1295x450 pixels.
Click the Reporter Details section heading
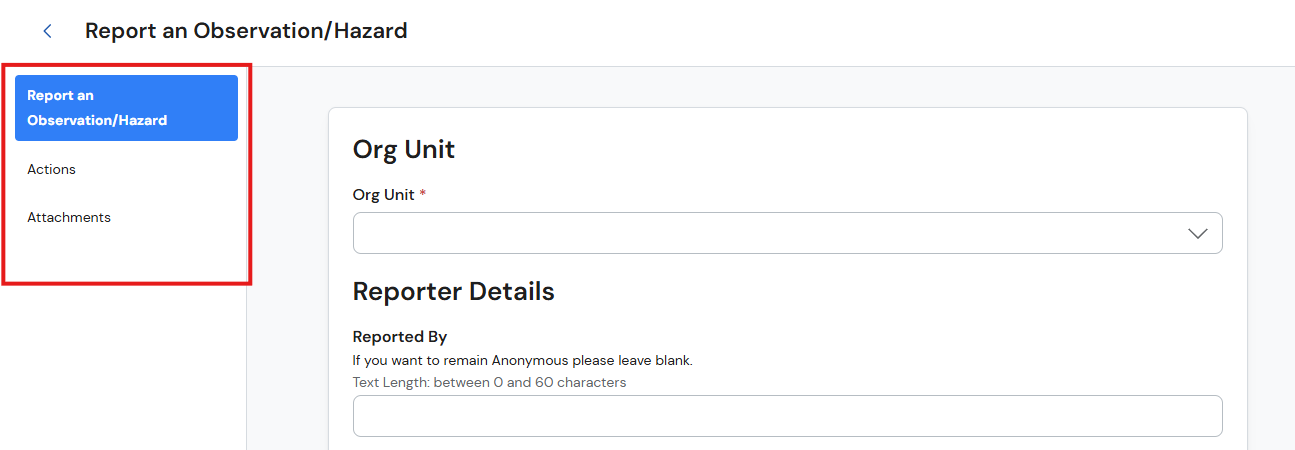click(x=453, y=292)
